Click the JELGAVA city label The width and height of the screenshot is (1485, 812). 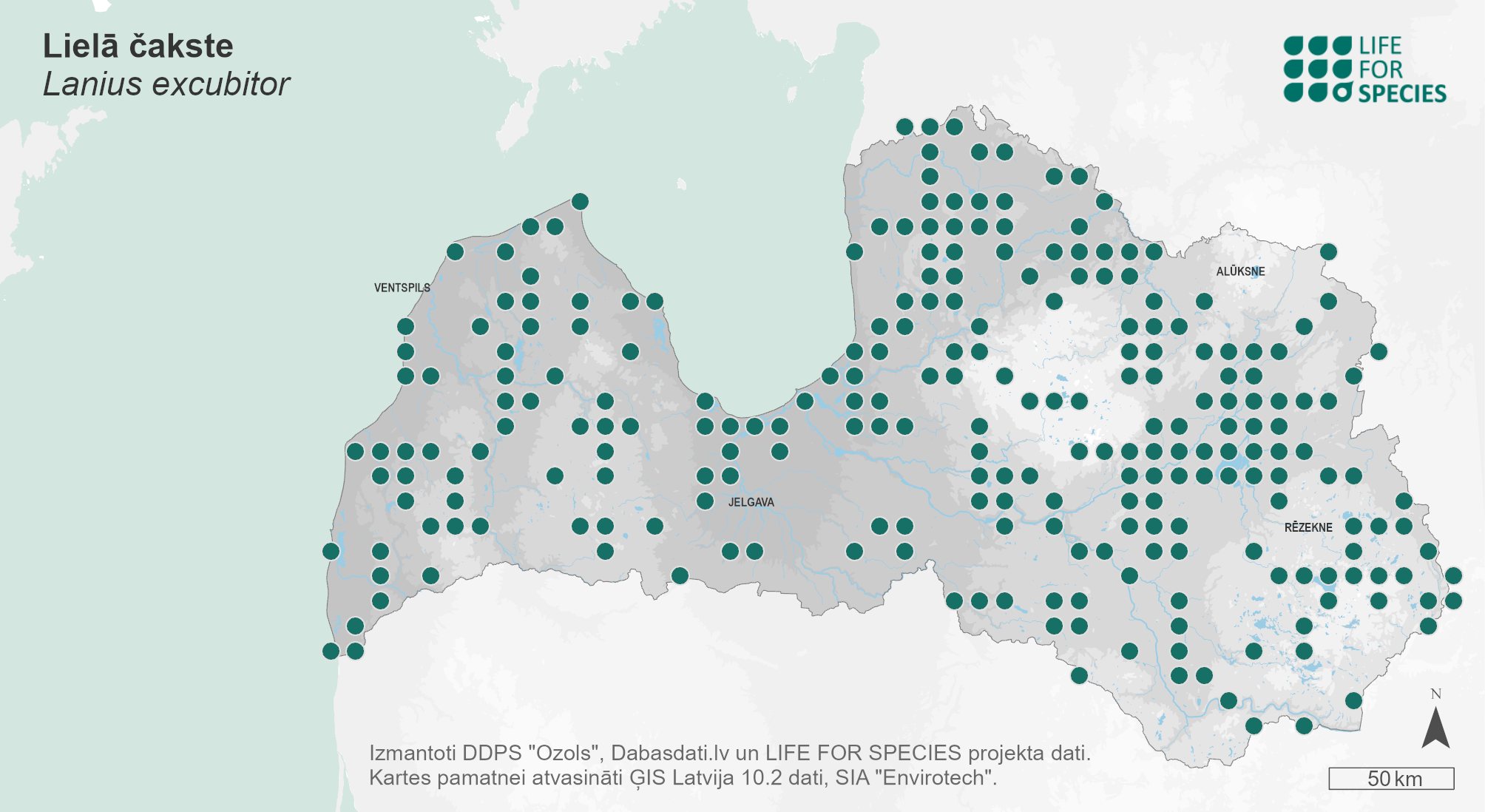(751, 502)
